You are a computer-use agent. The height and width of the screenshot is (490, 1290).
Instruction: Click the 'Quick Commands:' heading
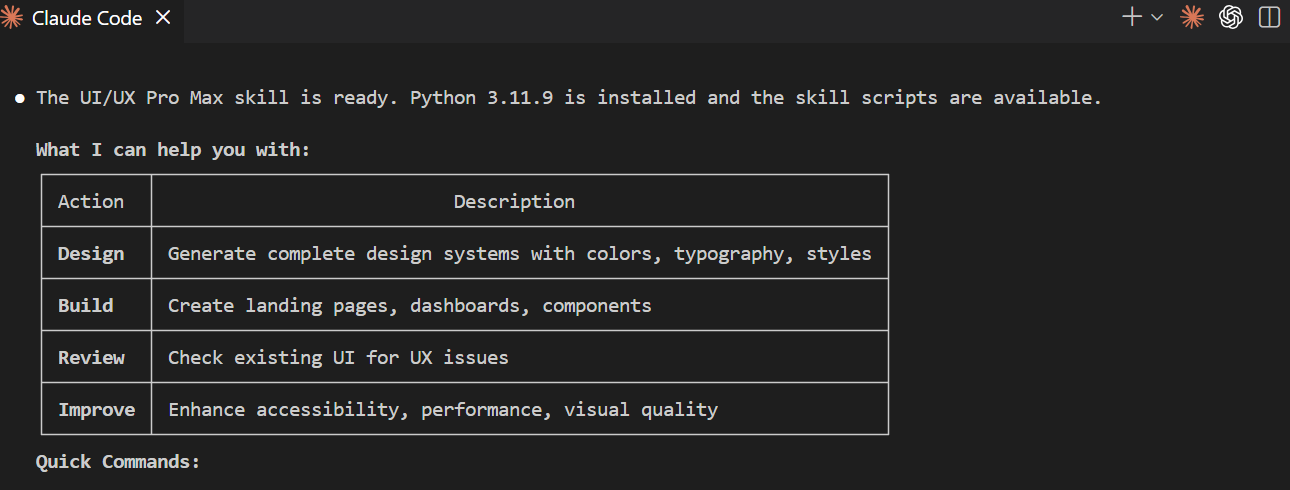[x=118, y=461]
